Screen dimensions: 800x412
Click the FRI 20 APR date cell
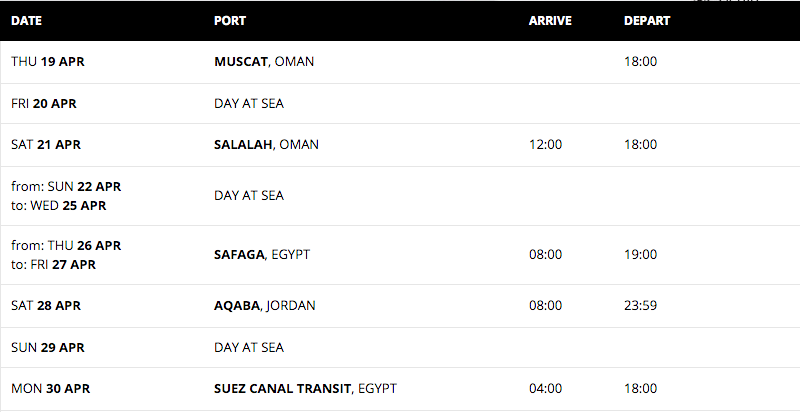44,104
